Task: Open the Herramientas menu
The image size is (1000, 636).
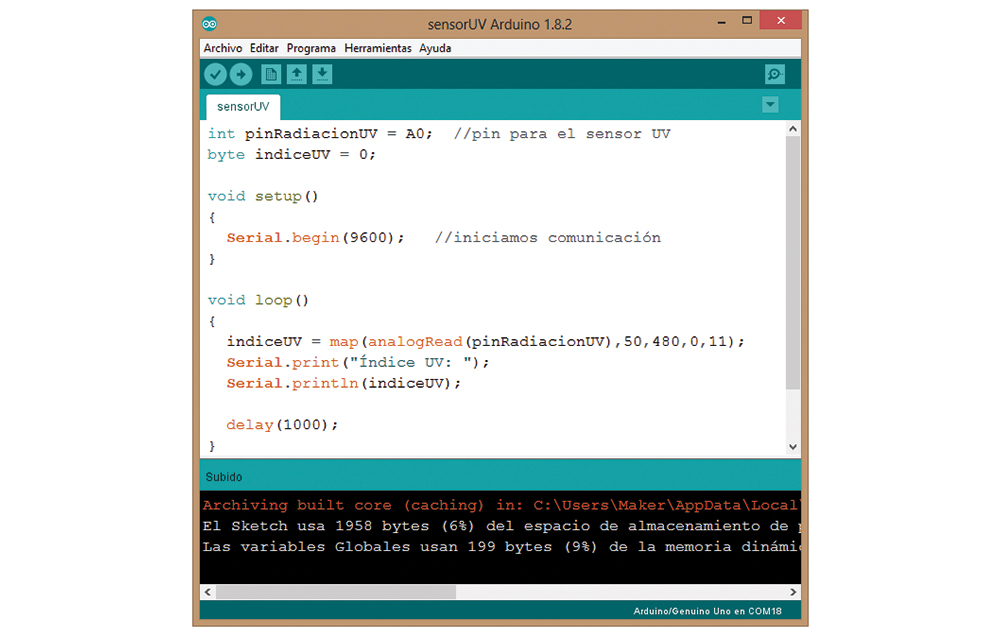Action: [377, 48]
